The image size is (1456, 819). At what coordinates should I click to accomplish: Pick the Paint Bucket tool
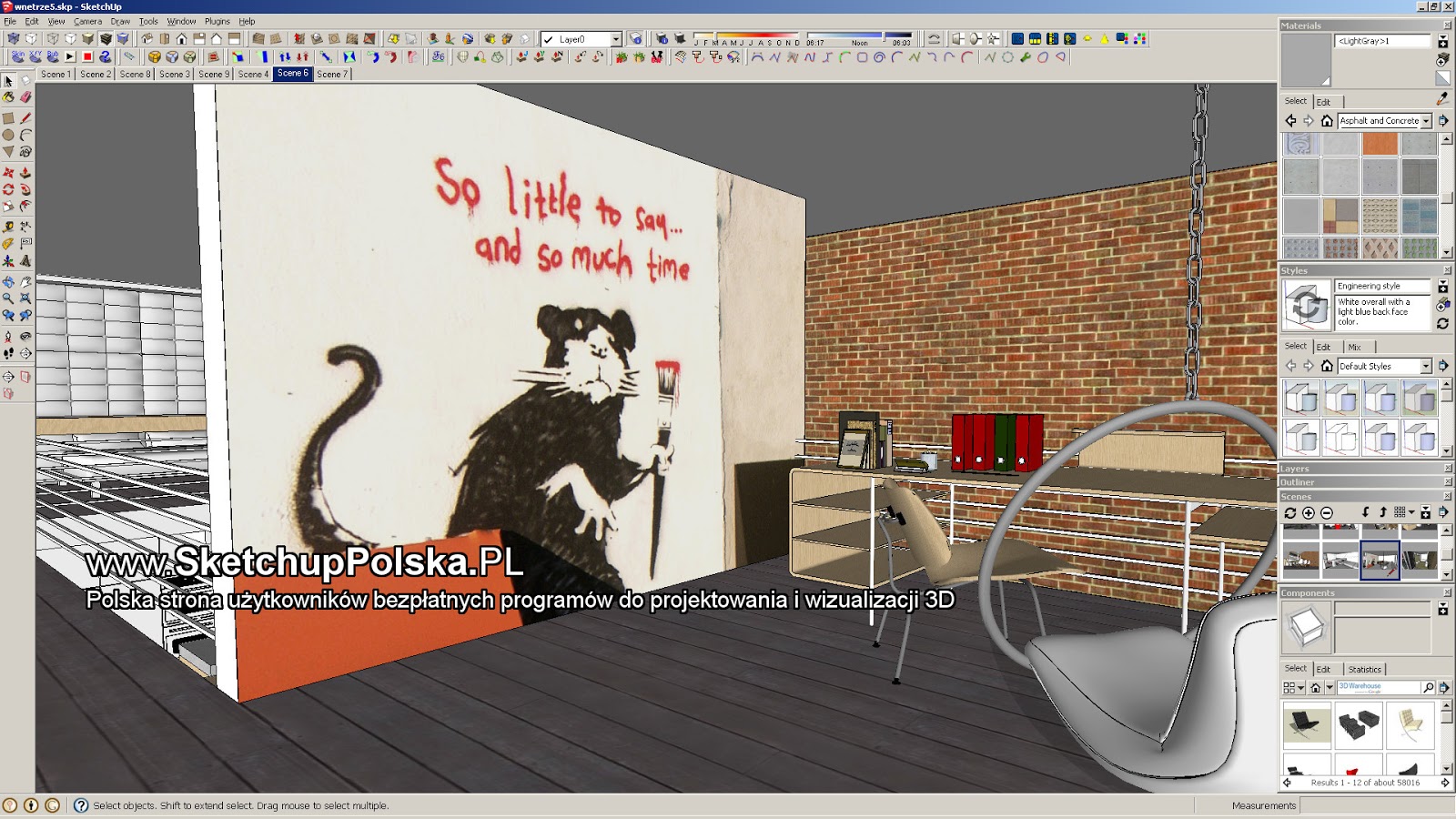click(x=8, y=97)
